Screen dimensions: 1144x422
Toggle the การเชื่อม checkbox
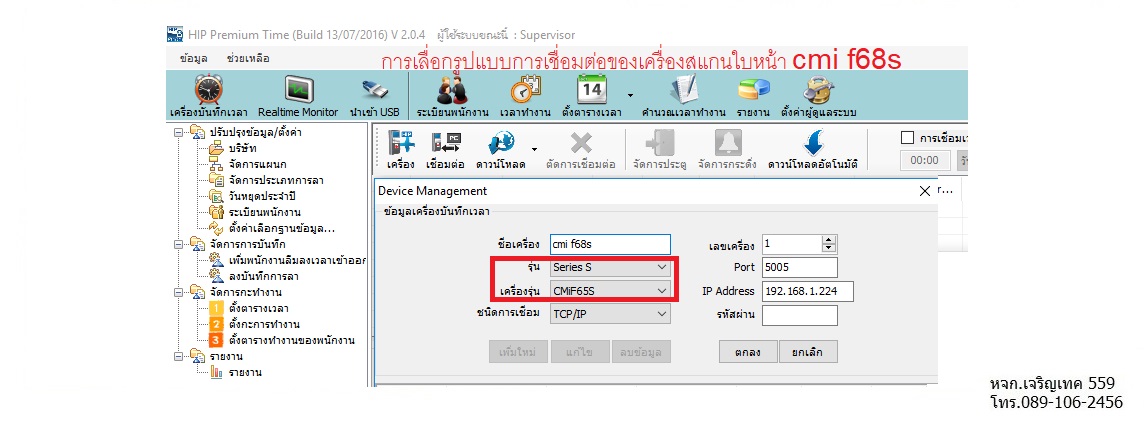click(908, 137)
